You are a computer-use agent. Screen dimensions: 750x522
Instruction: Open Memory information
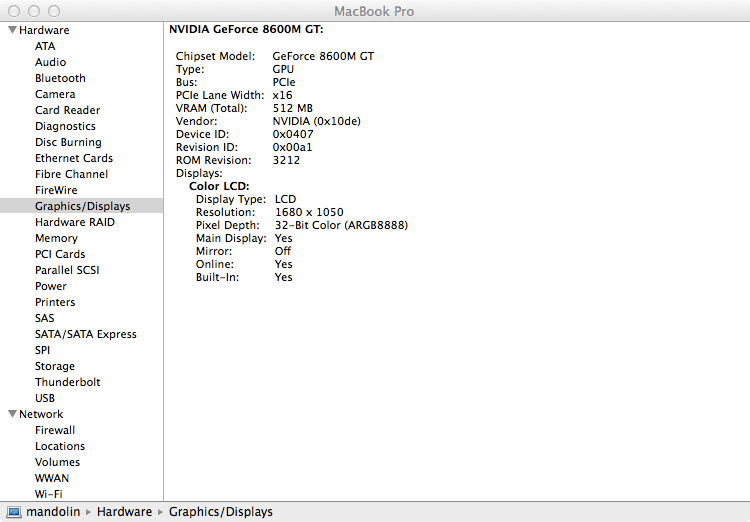[x=56, y=238]
